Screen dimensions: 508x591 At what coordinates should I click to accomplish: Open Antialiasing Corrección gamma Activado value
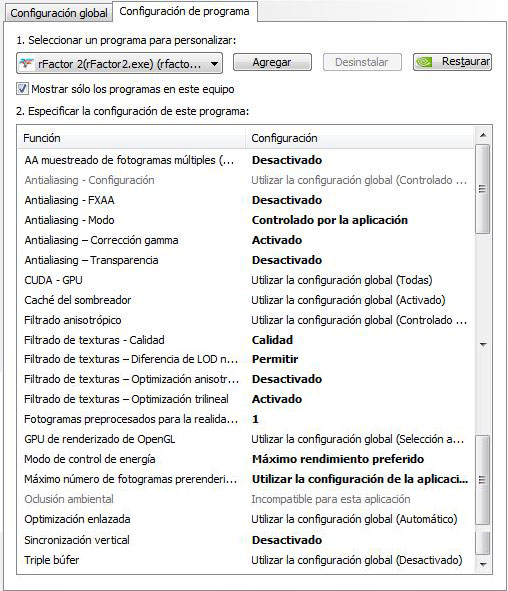[x=277, y=240]
